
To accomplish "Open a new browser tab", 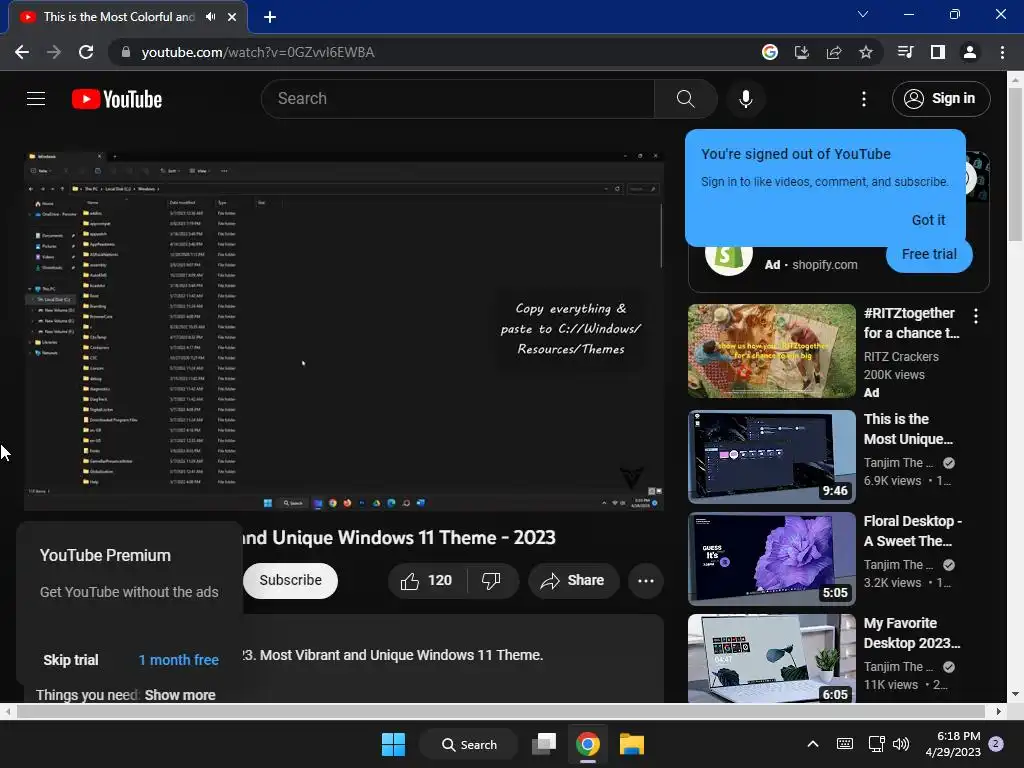I will click(270, 17).
